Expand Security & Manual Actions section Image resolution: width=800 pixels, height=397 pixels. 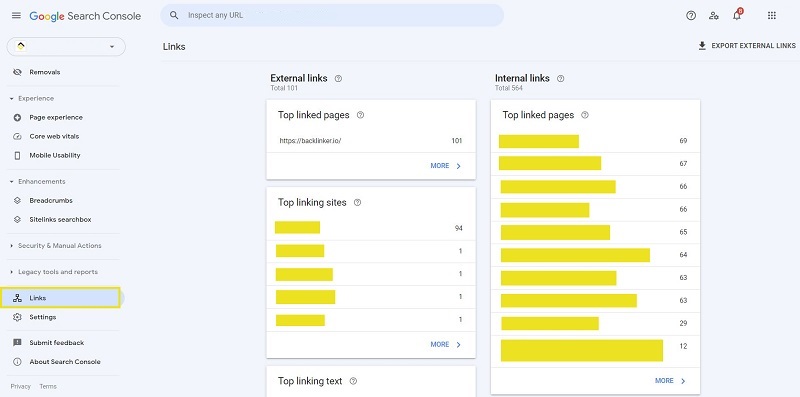coord(56,245)
